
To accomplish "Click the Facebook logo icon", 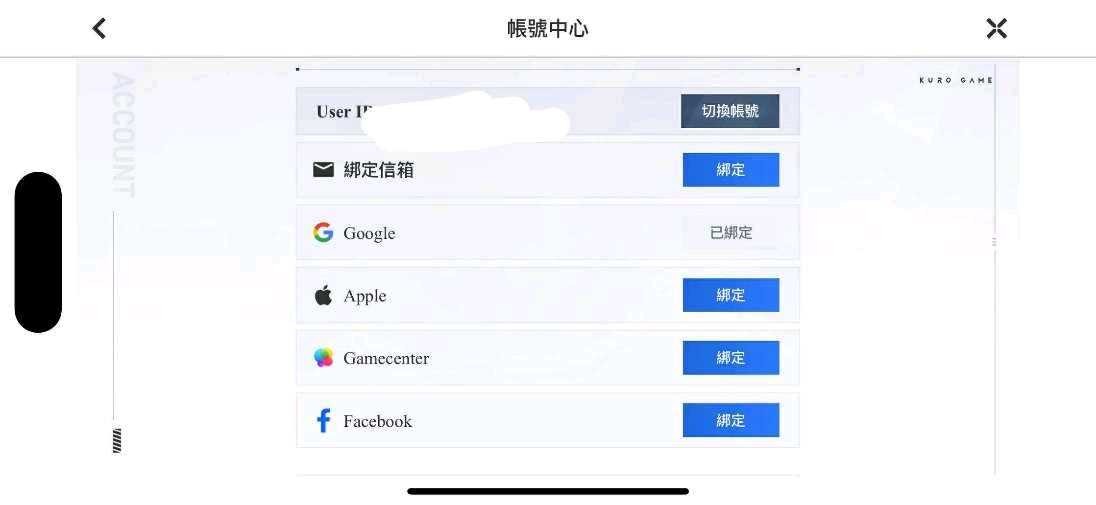I will [323, 421].
